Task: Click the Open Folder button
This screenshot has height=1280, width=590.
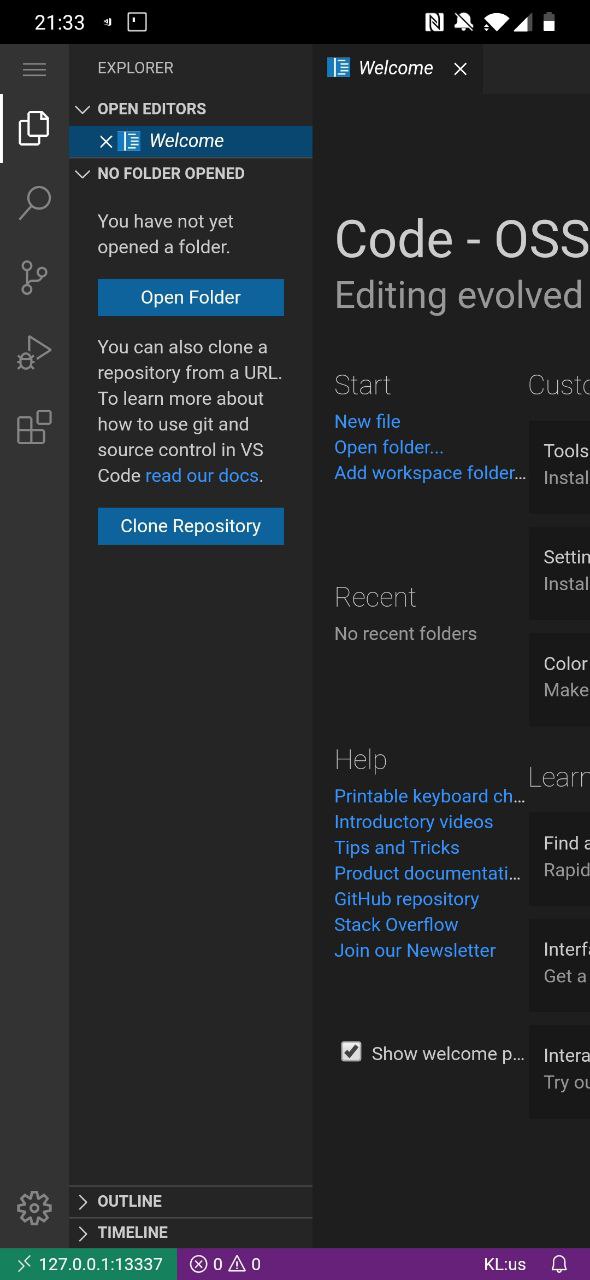Action: 191,298
